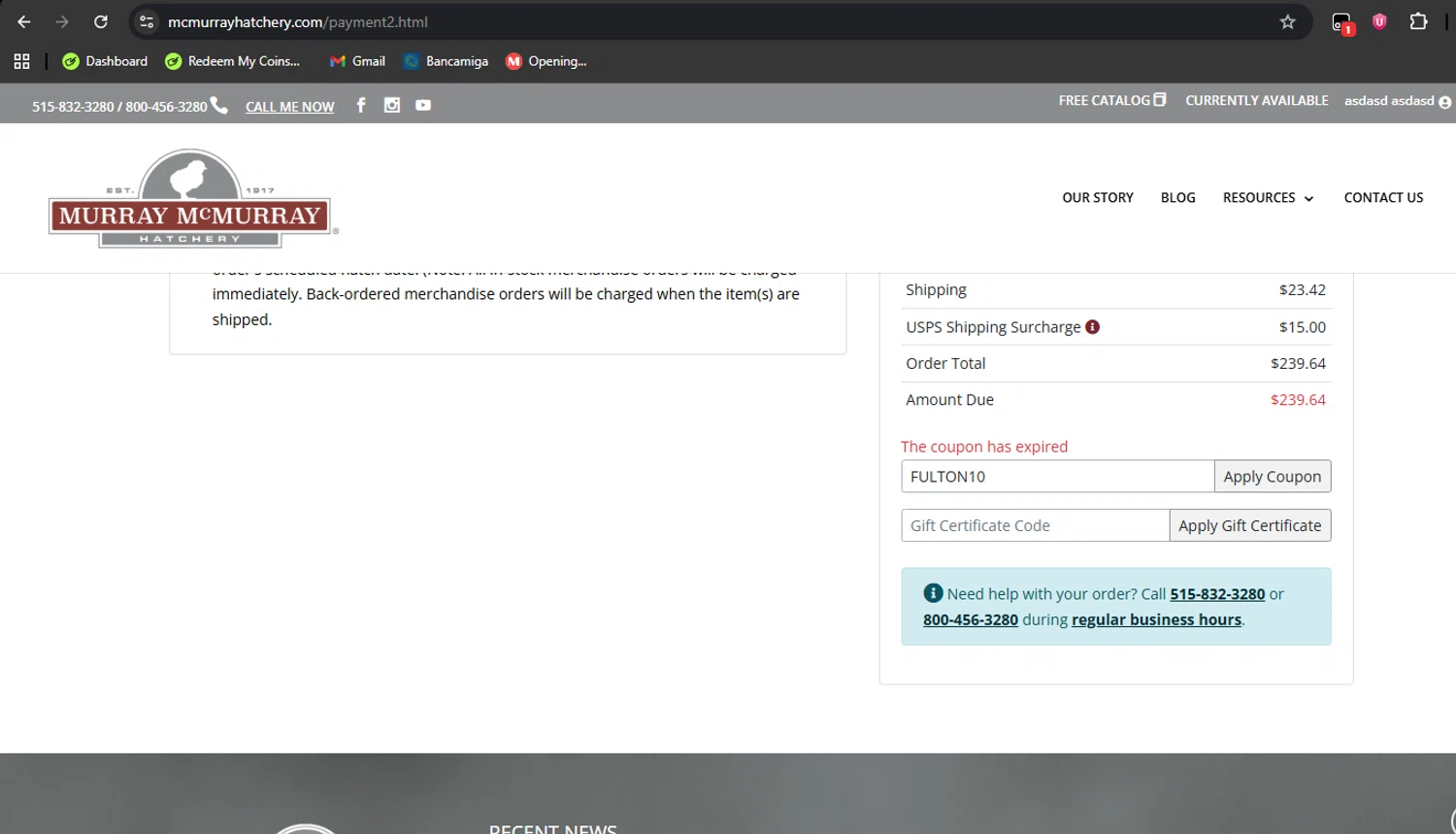Viewport: 1456px width, 834px height.
Task: Expand the RESOURCES dropdown menu
Action: pos(1268,197)
